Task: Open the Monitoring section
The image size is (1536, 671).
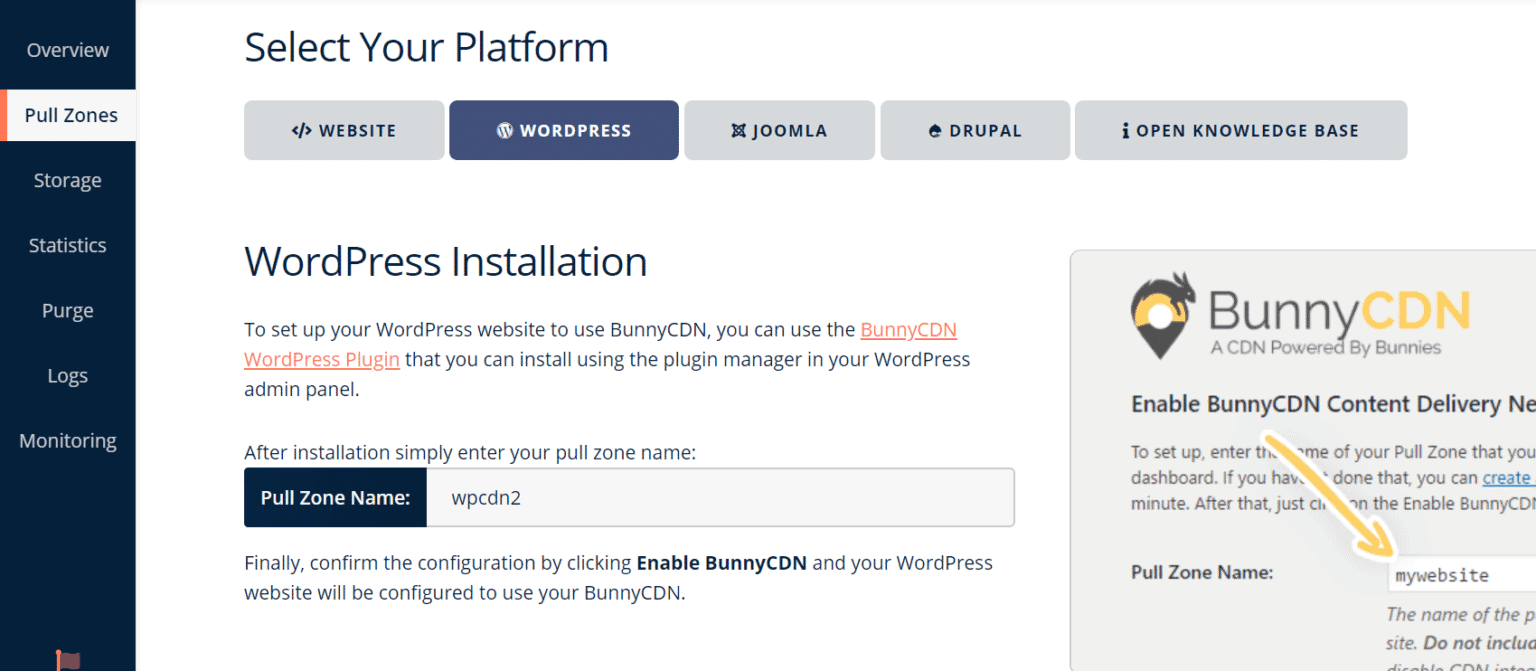Action: coord(68,441)
